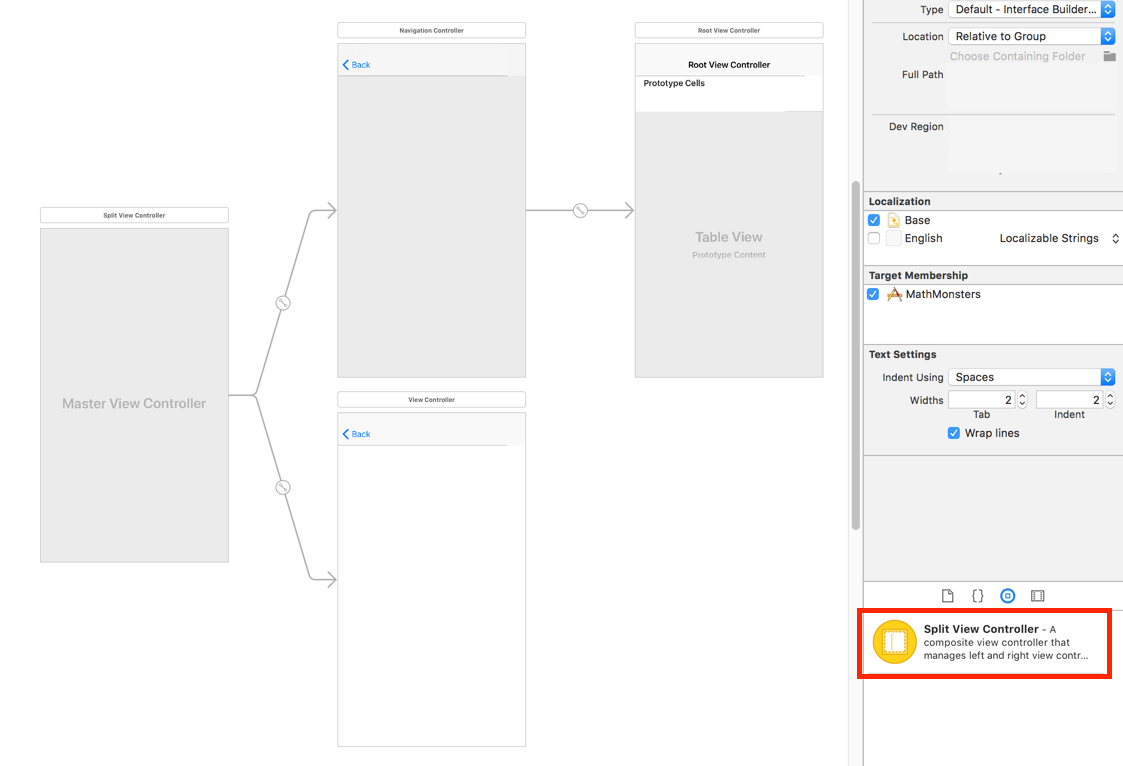Uncheck the Wrap lines checkbox
The image size is (1123, 766).
(954, 433)
